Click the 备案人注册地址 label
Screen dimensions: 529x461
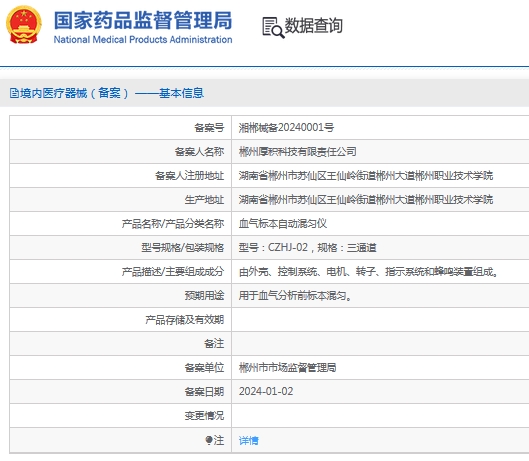pos(190,175)
